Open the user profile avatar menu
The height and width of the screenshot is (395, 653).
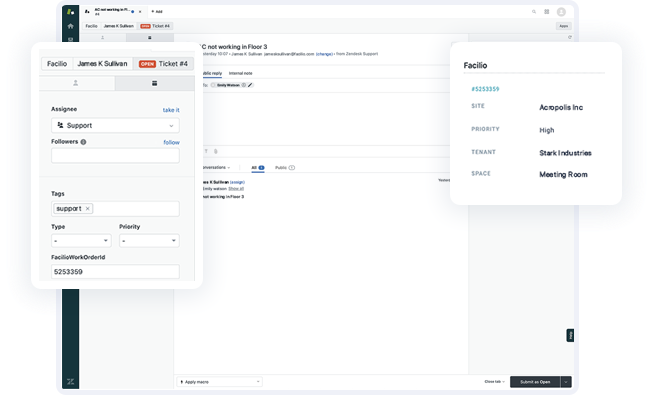tap(561, 12)
